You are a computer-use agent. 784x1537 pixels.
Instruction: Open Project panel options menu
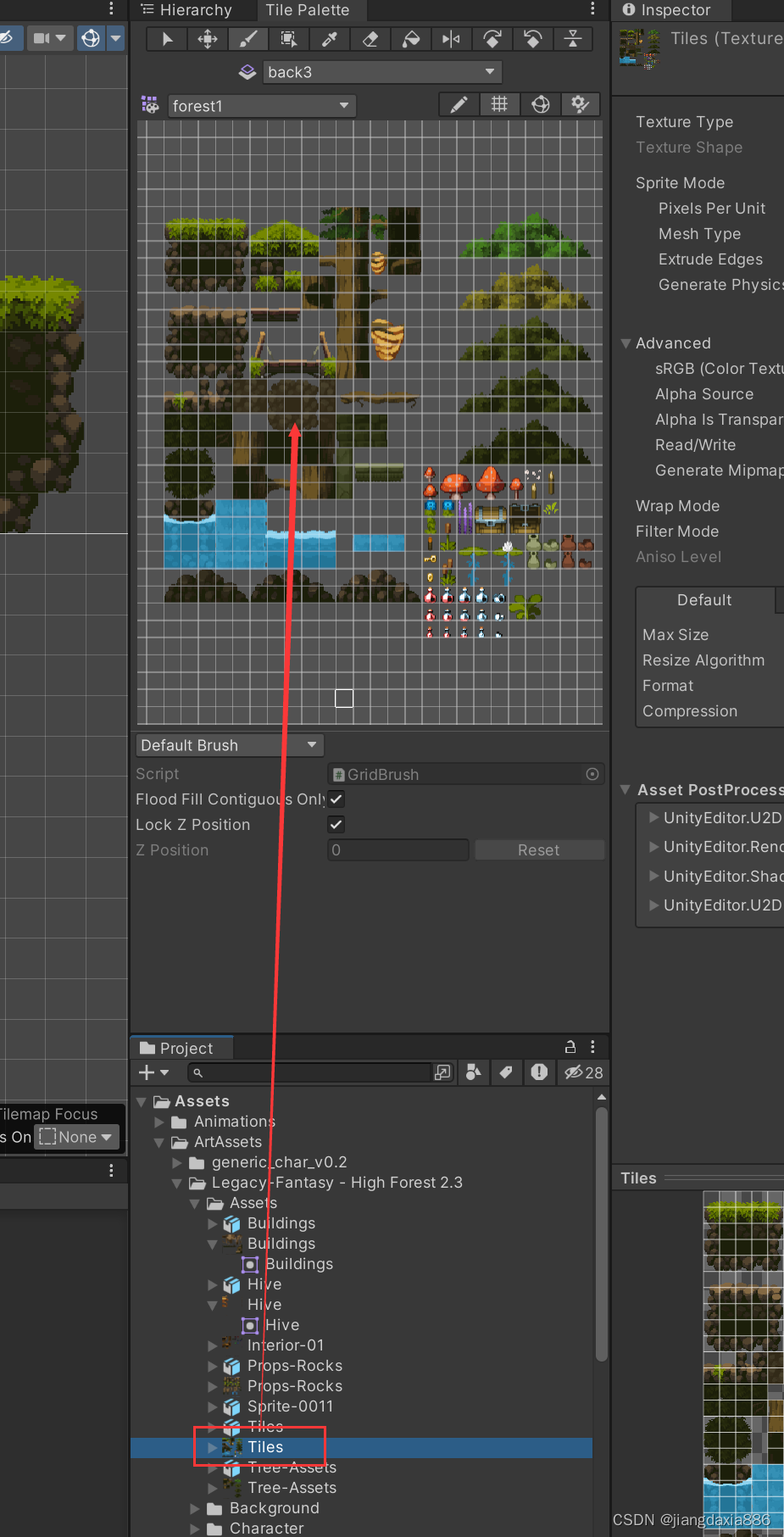592,1047
